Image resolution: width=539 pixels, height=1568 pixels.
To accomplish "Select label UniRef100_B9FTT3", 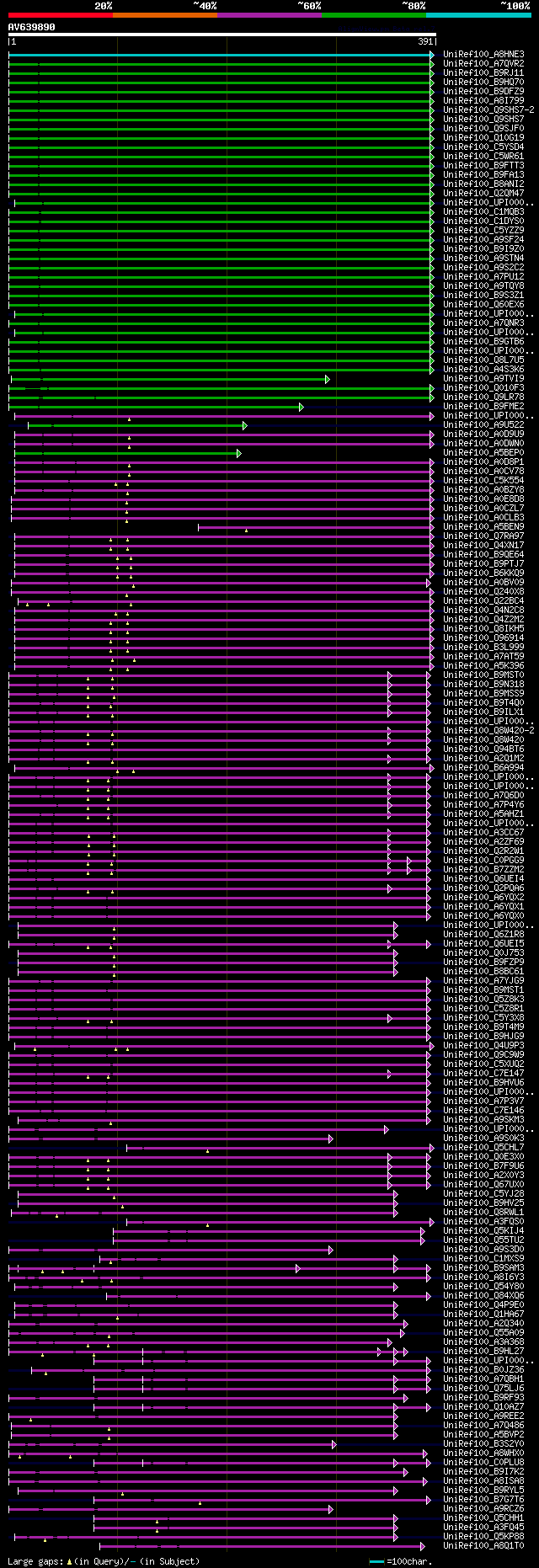I will coord(483,166).
